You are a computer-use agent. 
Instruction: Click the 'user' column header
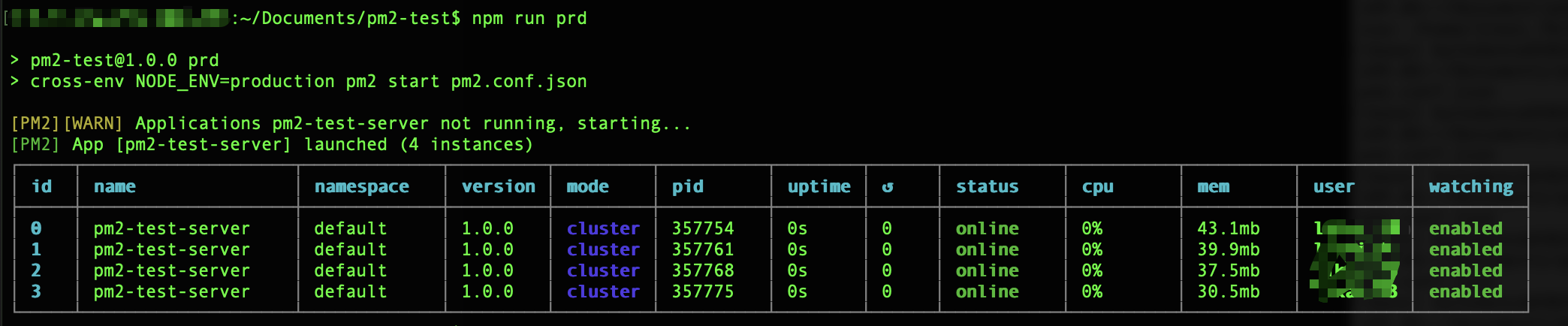pos(1334,186)
